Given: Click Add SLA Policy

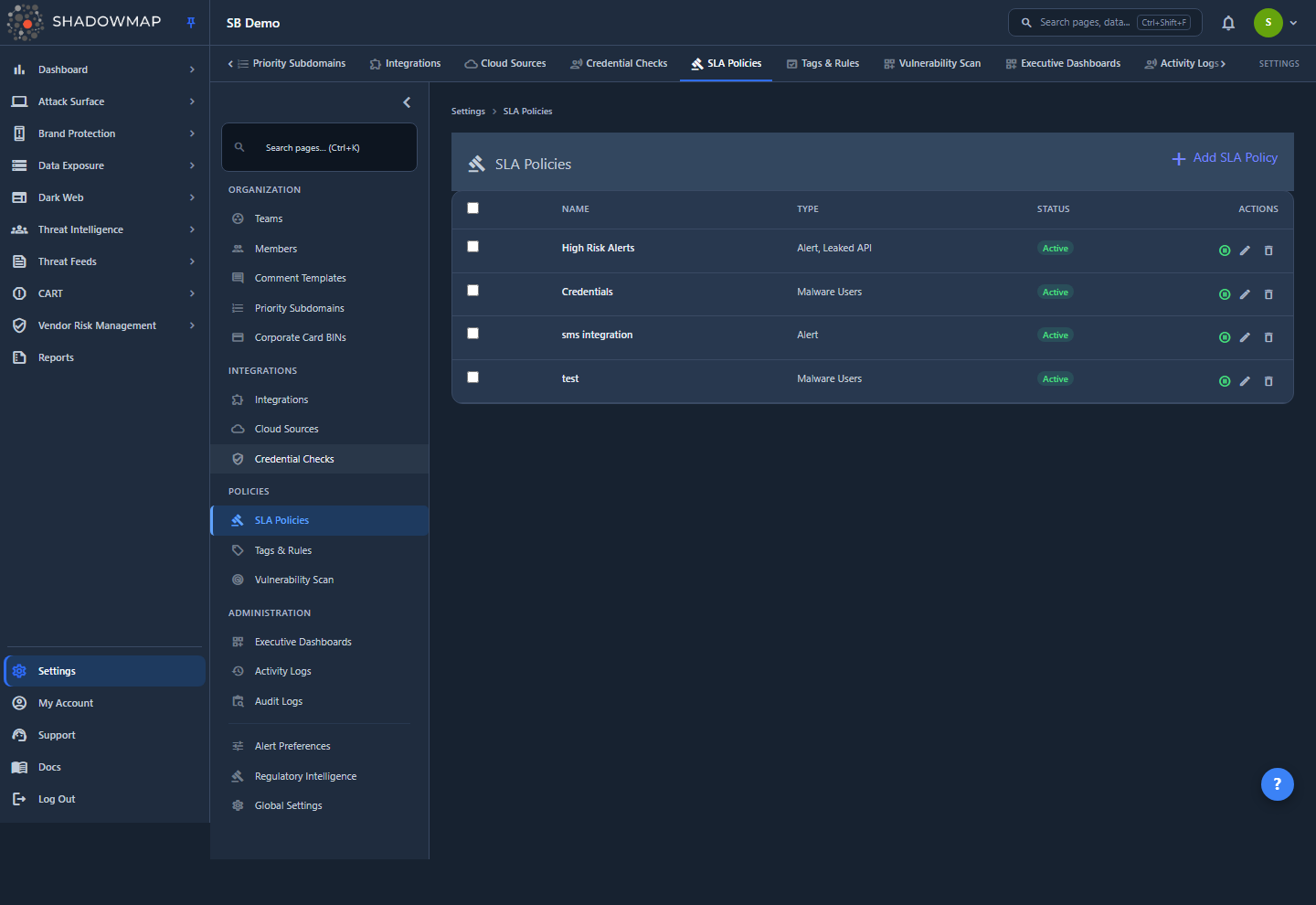Looking at the screenshot, I should click(x=1225, y=158).
